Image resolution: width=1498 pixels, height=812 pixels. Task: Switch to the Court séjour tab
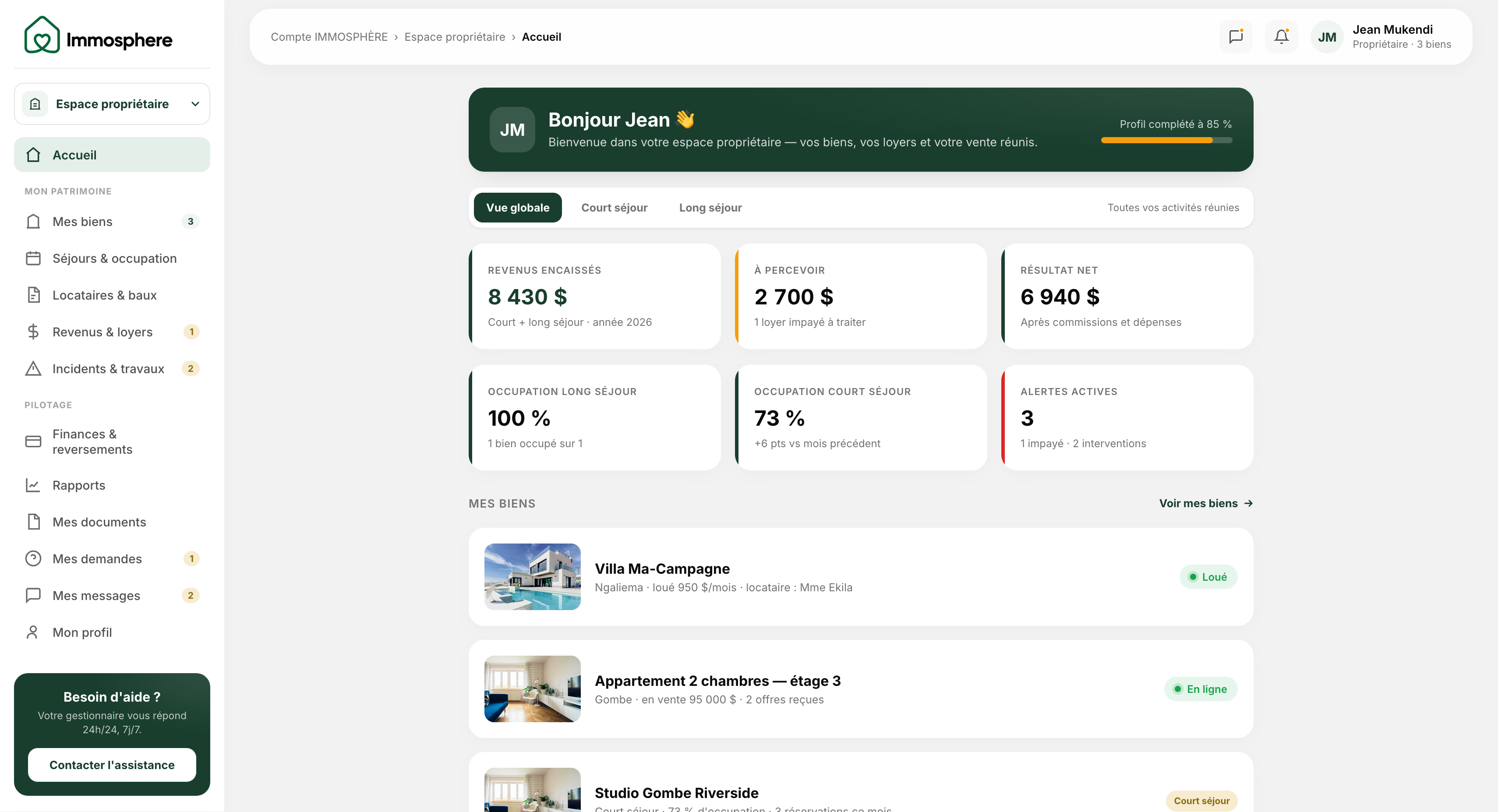pyautogui.click(x=614, y=208)
